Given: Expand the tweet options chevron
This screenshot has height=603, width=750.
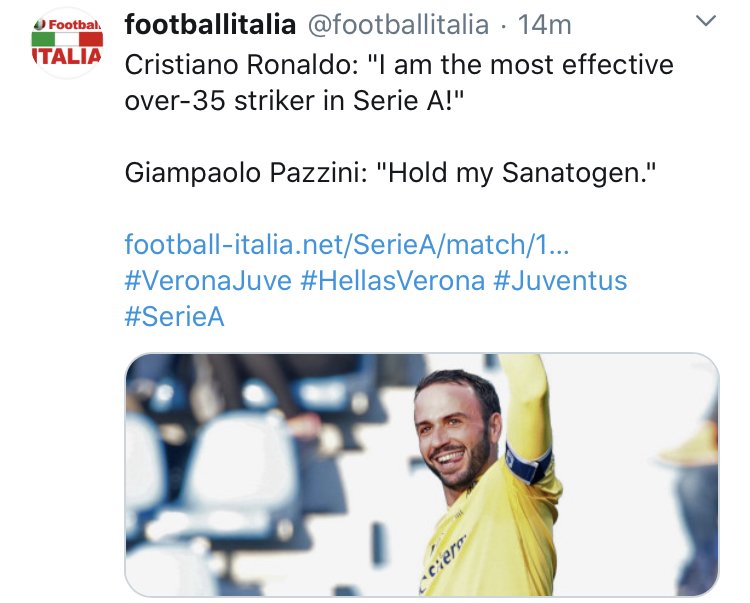Looking at the screenshot, I should pyautogui.click(x=706, y=21).
